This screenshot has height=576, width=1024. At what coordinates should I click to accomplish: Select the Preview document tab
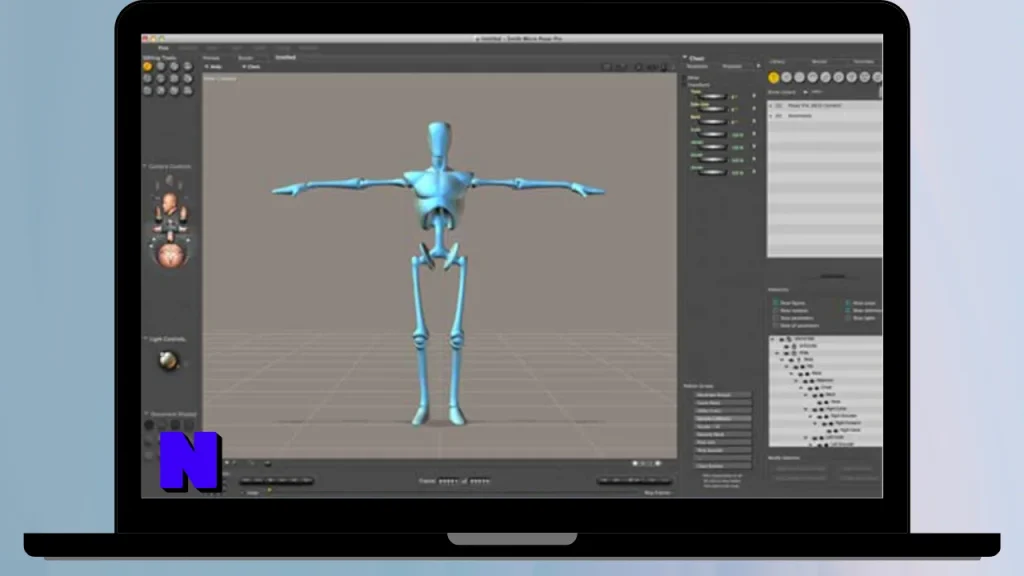211,57
